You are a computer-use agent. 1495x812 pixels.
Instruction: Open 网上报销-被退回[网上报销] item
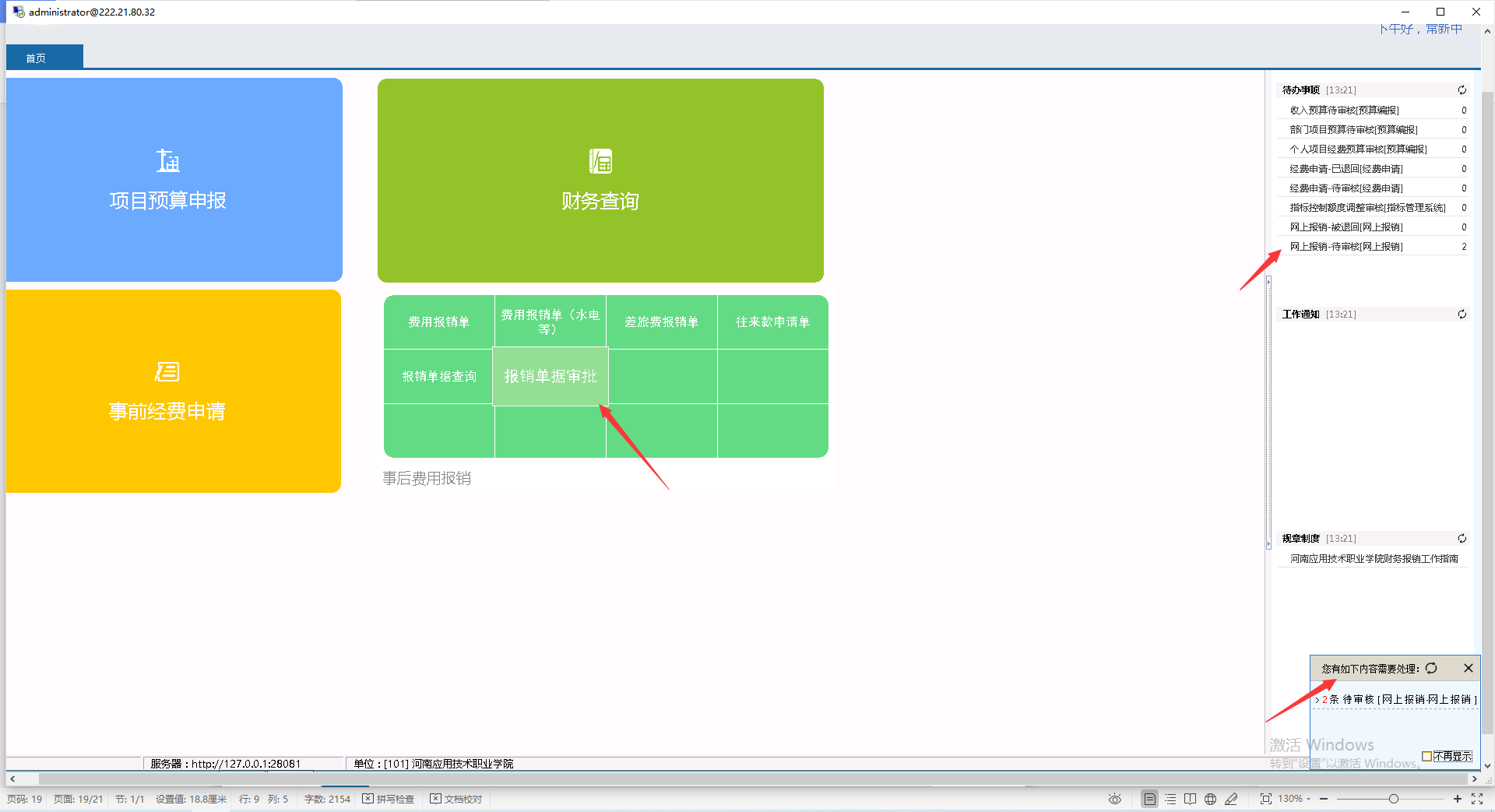(1374, 227)
